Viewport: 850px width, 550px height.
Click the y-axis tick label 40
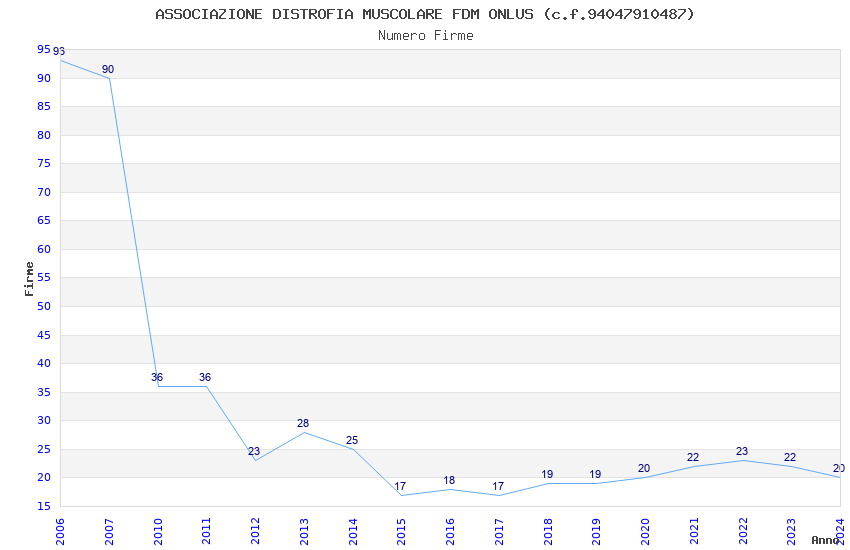[x=44, y=363]
